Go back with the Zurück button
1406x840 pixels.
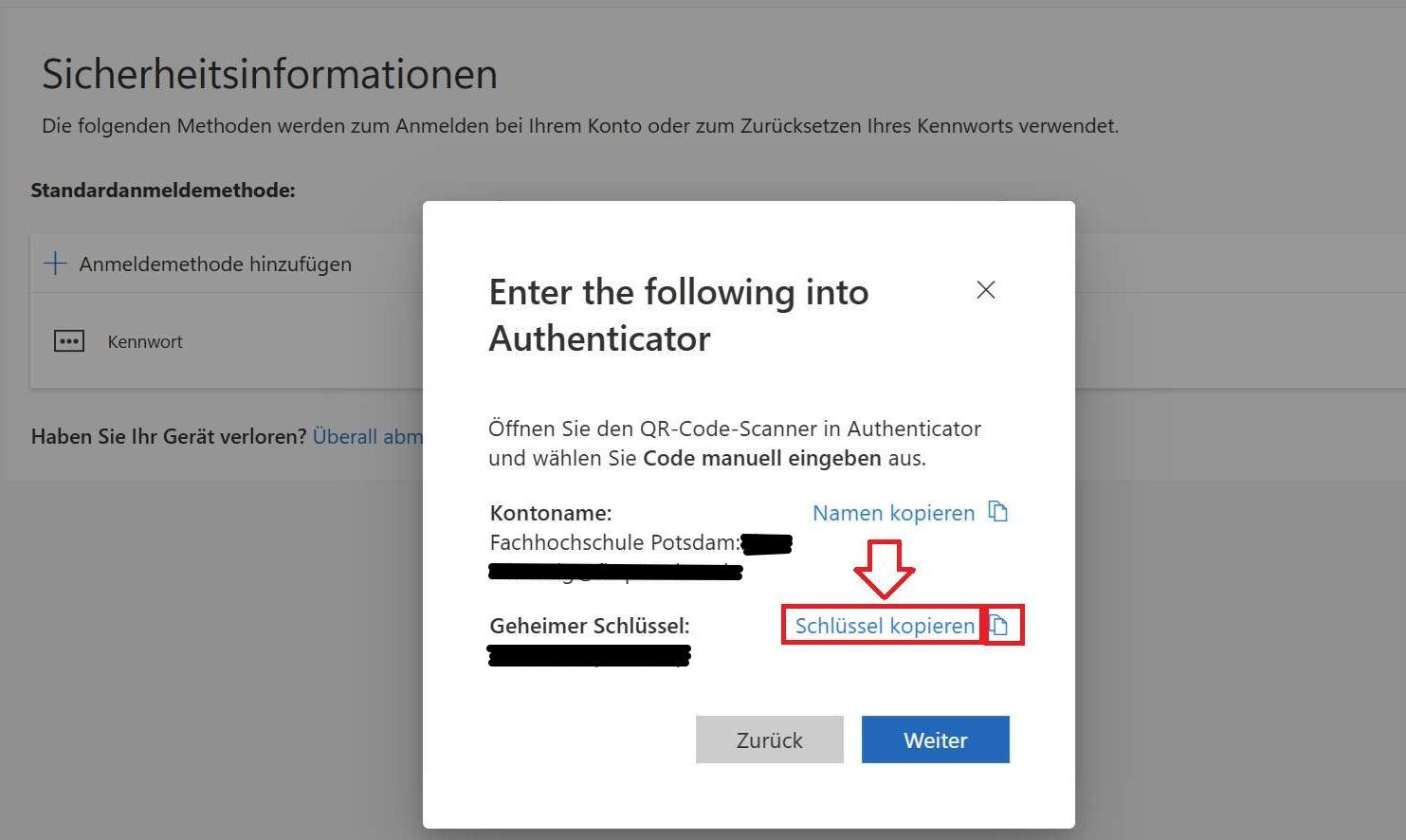[x=769, y=740]
